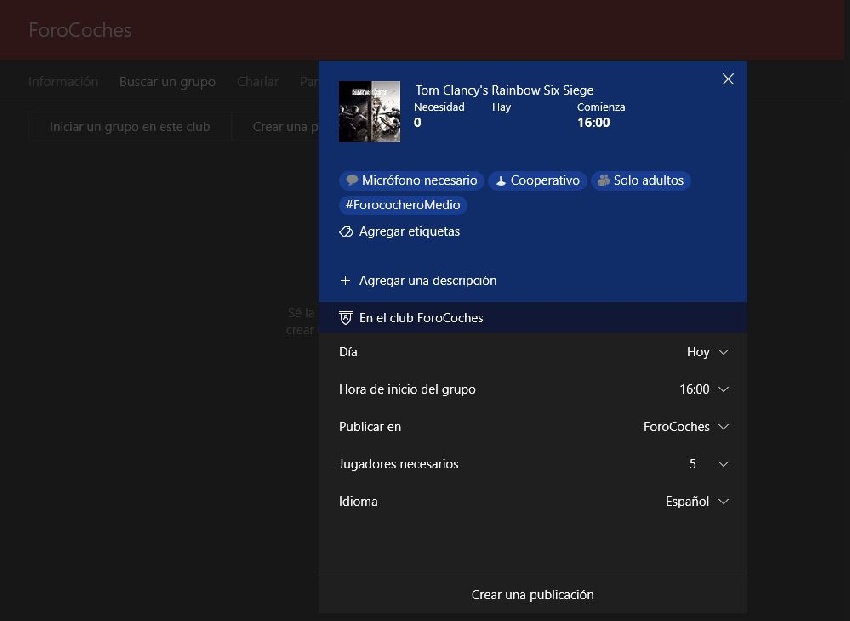Image resolution: width=850 pixels, height=621 pixels.
Task: Click Iniciar un grupo en este club button
Action: 130,127
